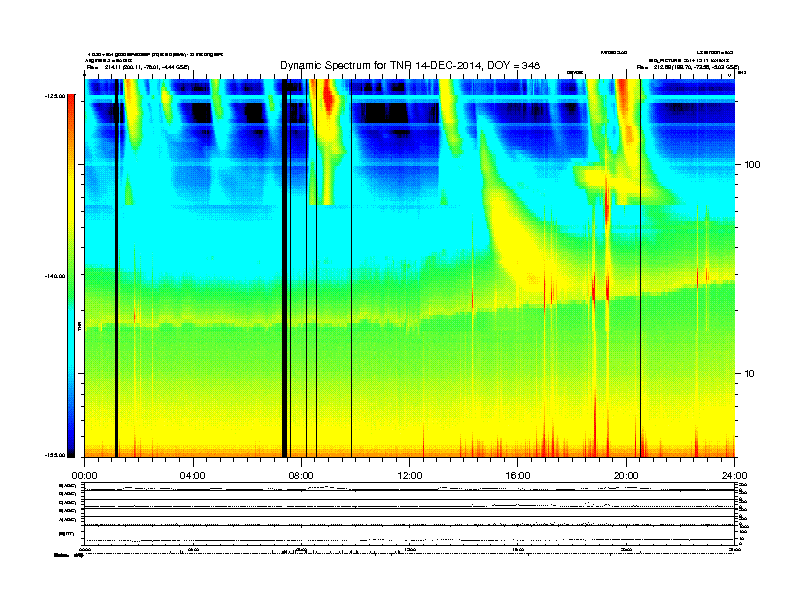Click the vertical rainbow color bar

[71, 275]
